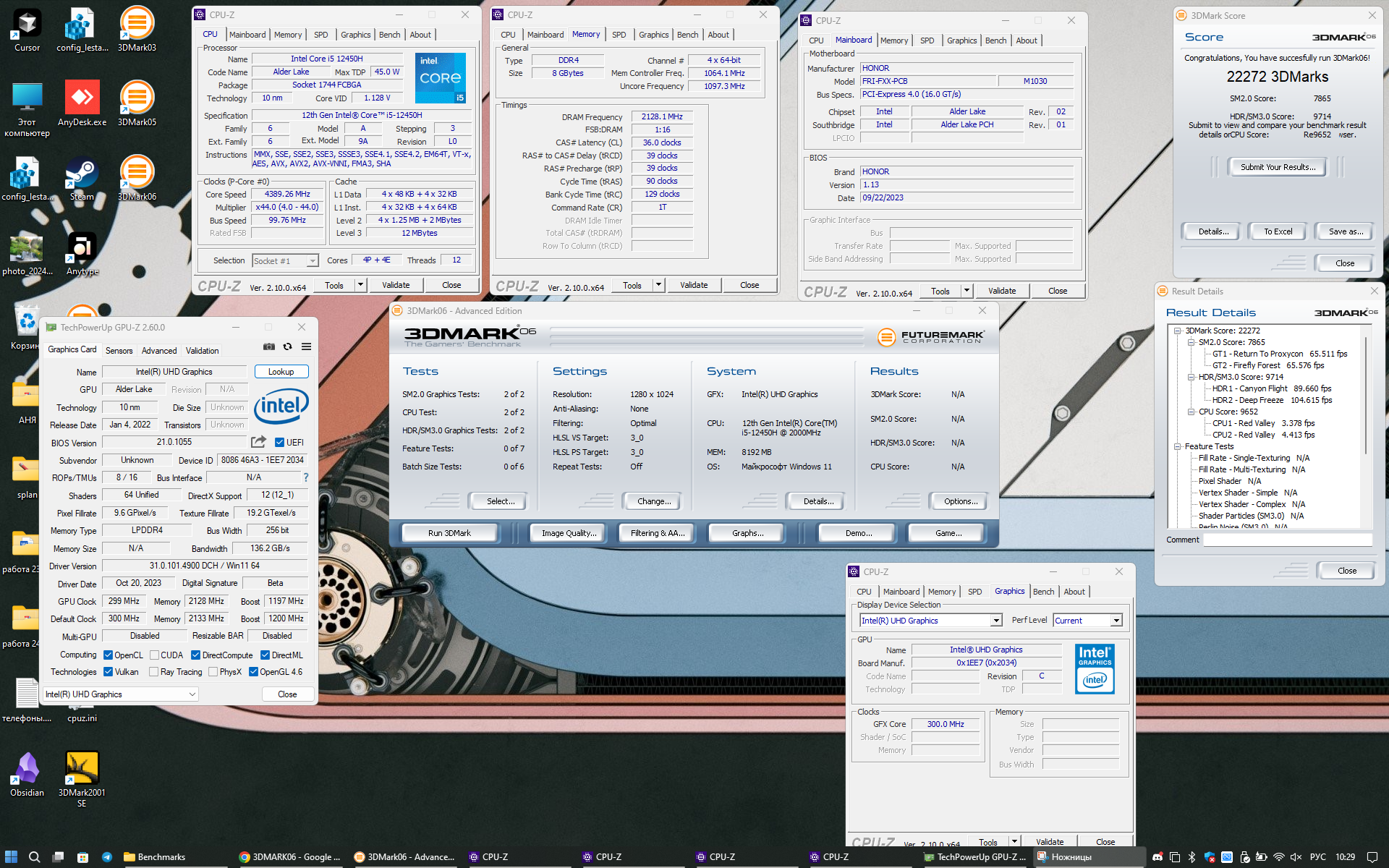
Task: Toggle the DirectCompute checkbox
Action: (x=195, y=655)
